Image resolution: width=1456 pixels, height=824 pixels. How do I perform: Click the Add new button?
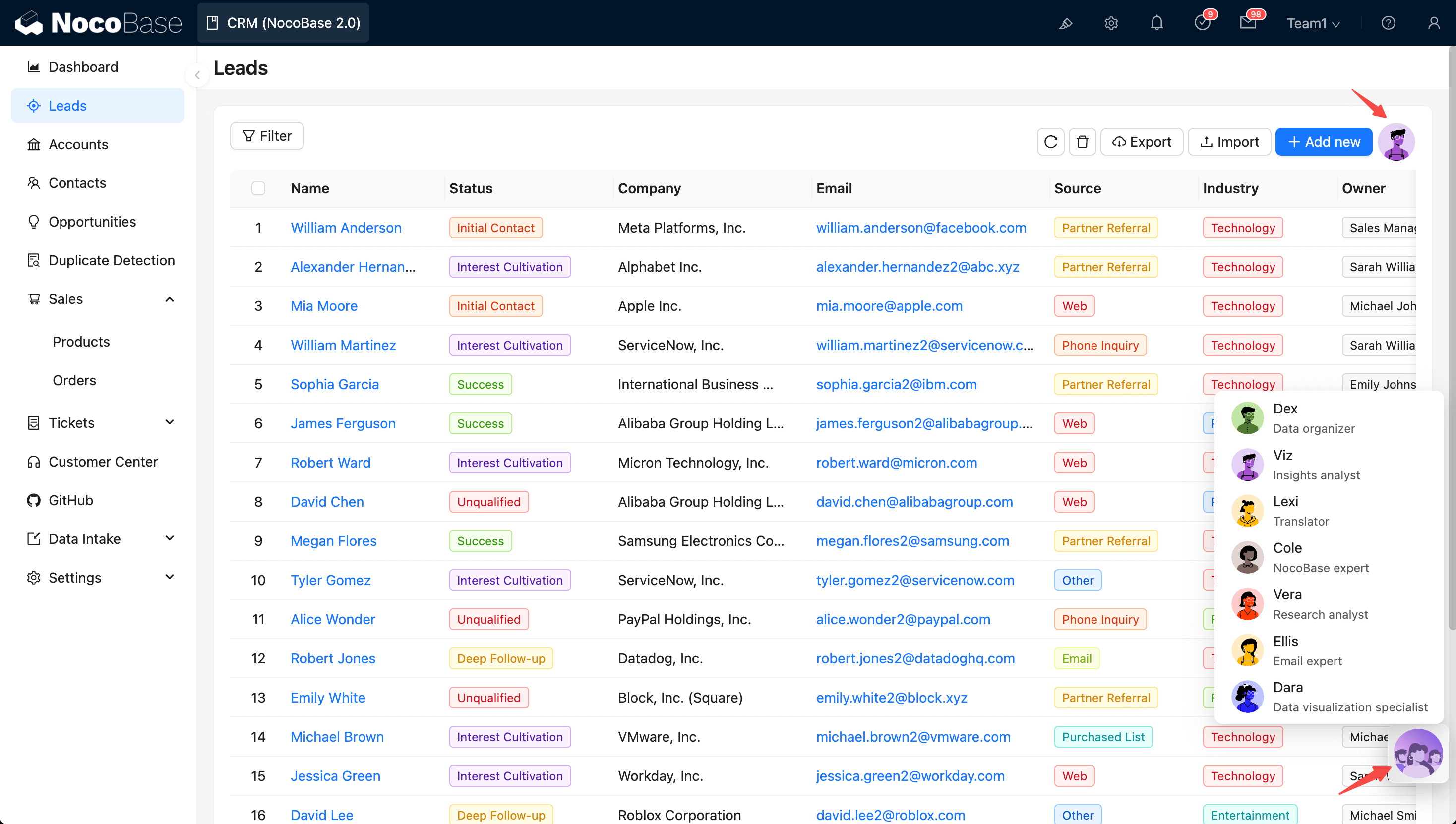click(x=1324, y=142)
